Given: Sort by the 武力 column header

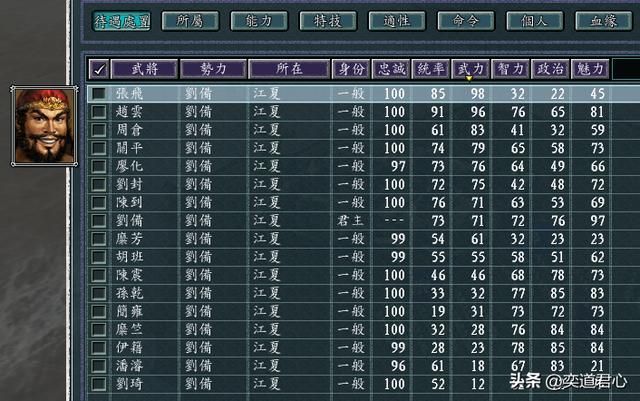Looking at the screenshot, I should point(471,69).
